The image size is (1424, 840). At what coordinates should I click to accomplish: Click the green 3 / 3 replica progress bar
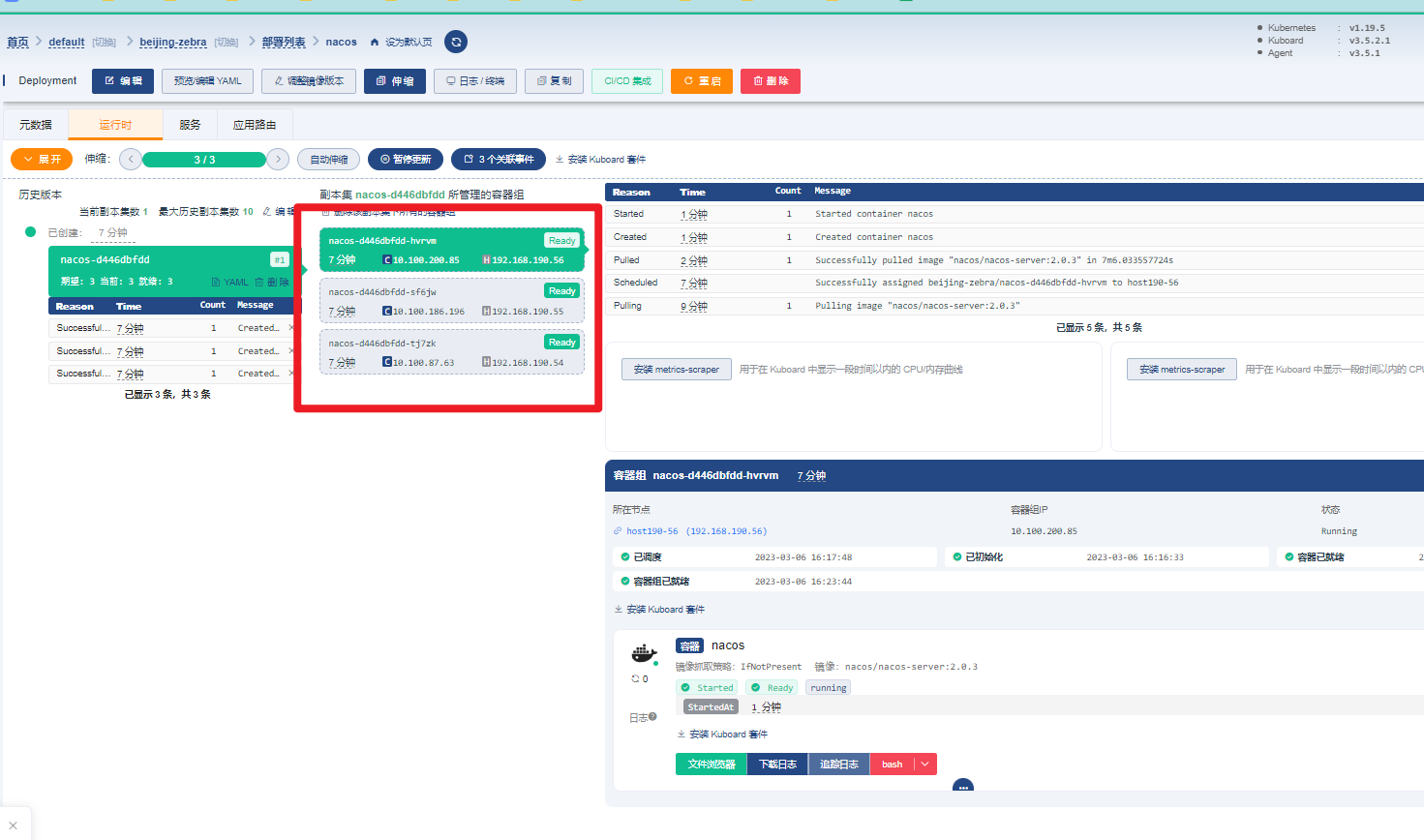pyautogui.click(x=204, y=160)
